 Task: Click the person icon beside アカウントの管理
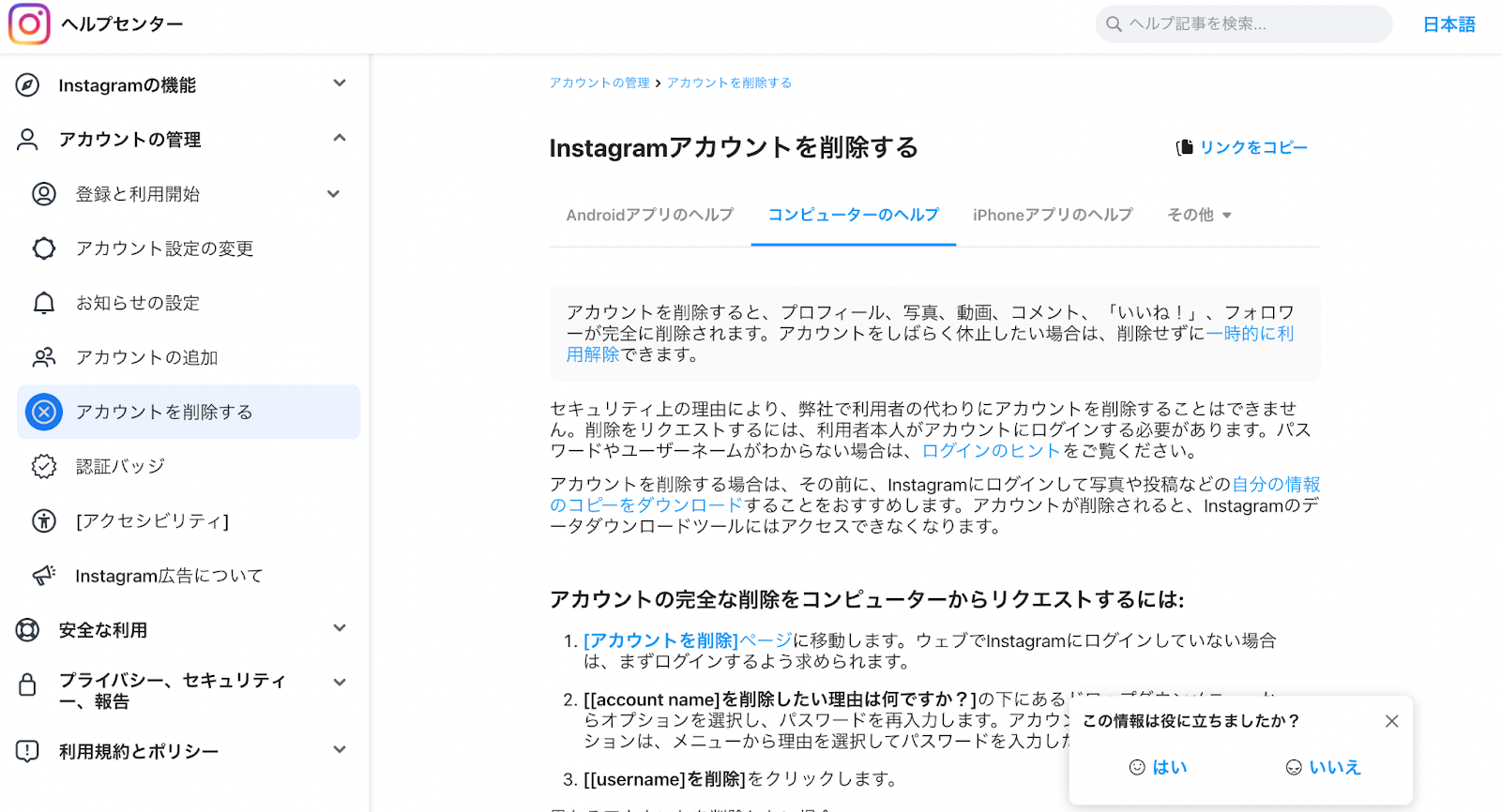pyautogui.click(x=28, y=140)
